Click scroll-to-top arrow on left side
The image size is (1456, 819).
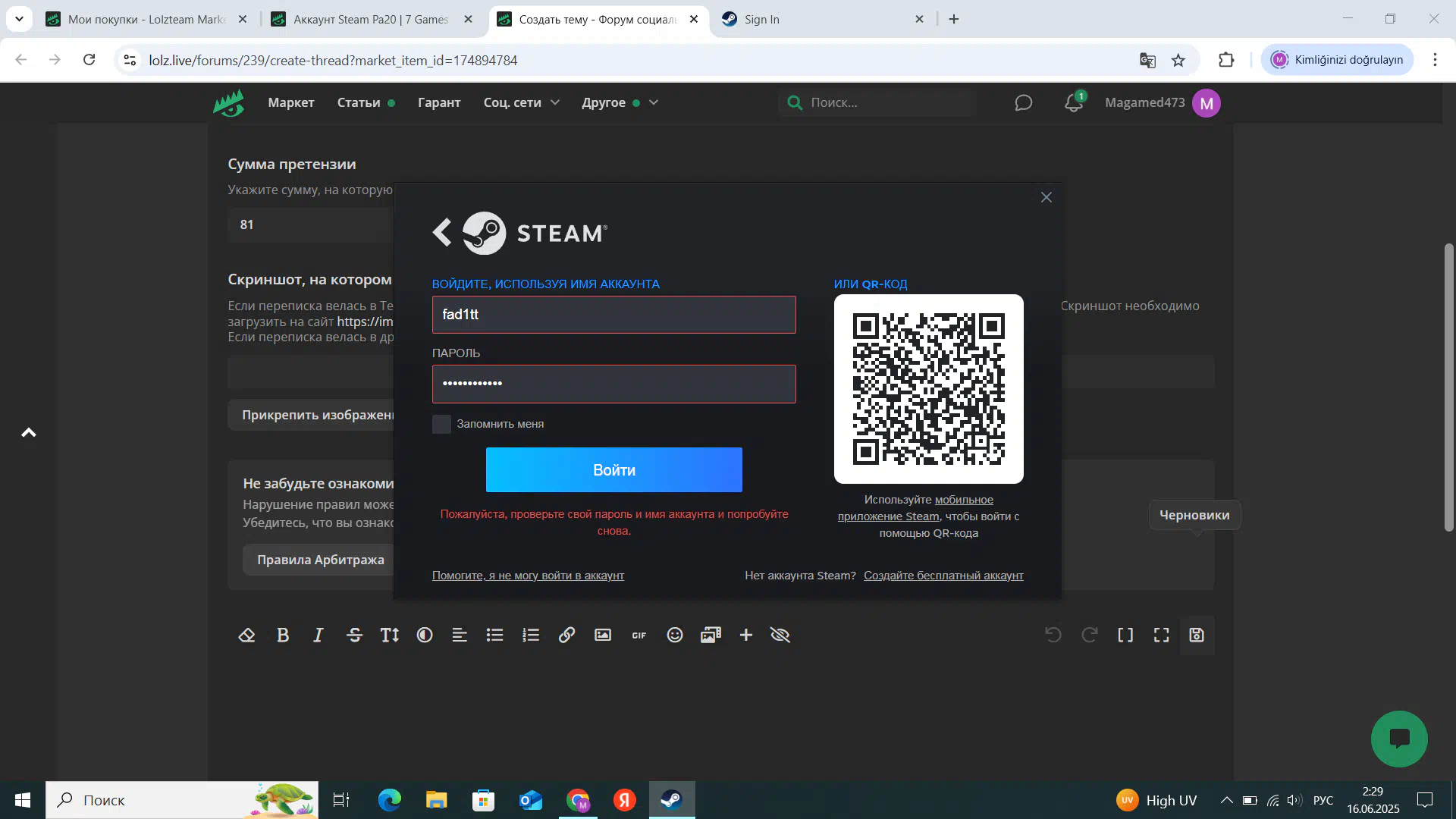(x=29, y=432)
